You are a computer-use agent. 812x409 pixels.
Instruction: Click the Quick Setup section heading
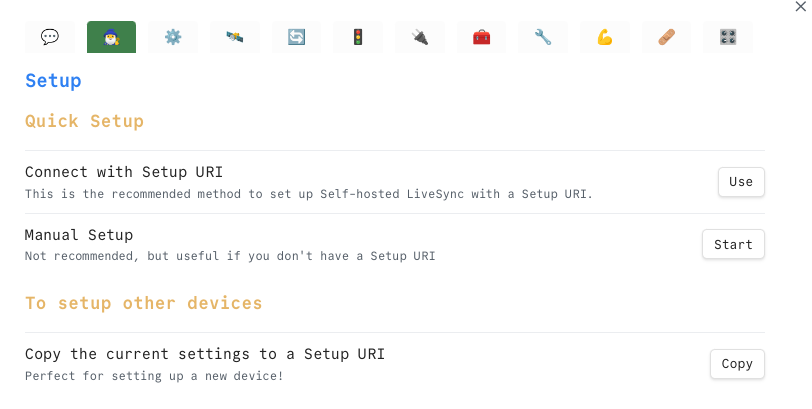[x=84, y=121]
